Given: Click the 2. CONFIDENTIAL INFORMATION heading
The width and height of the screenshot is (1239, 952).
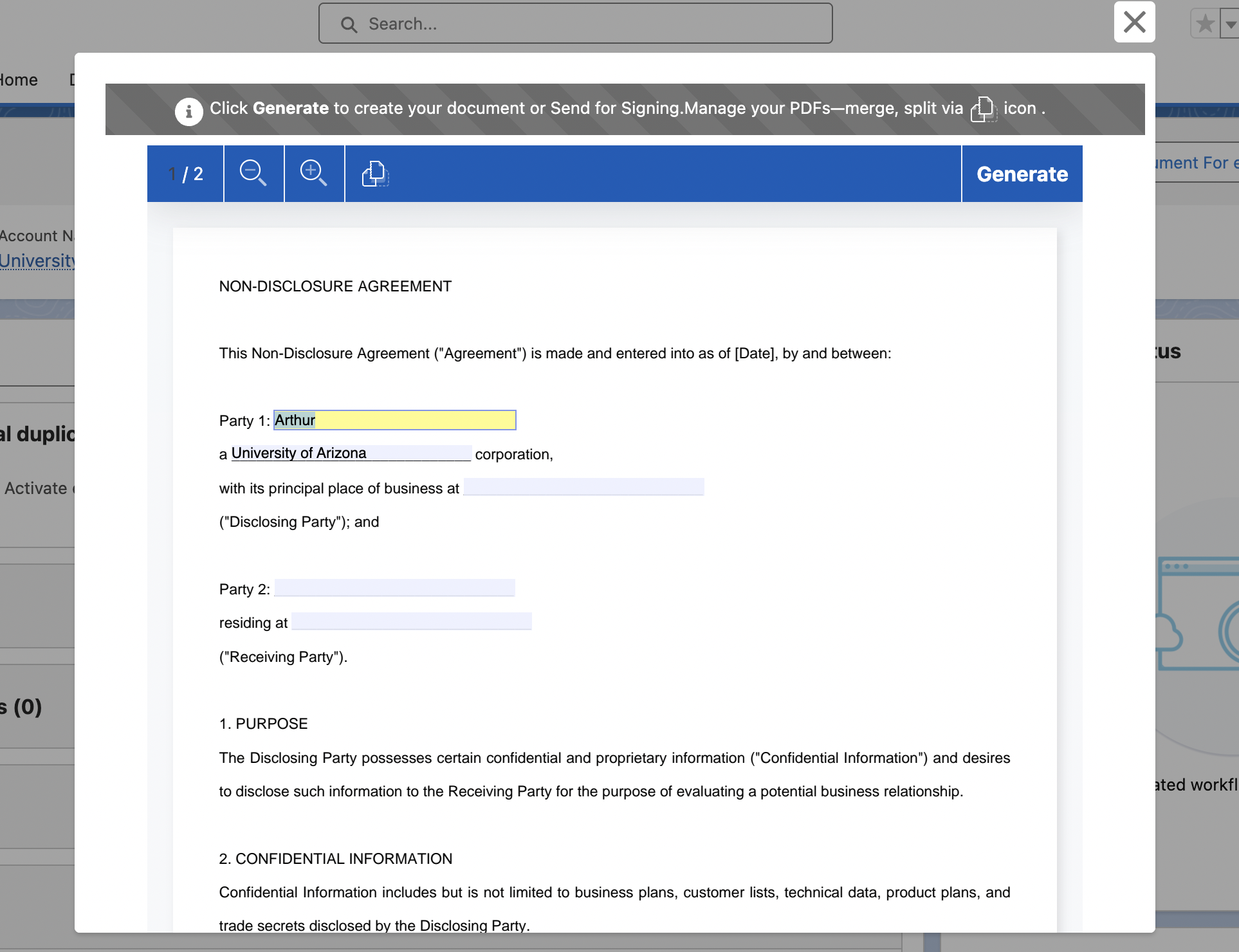Looking at the screenshot, I should (x=335, y=859).
